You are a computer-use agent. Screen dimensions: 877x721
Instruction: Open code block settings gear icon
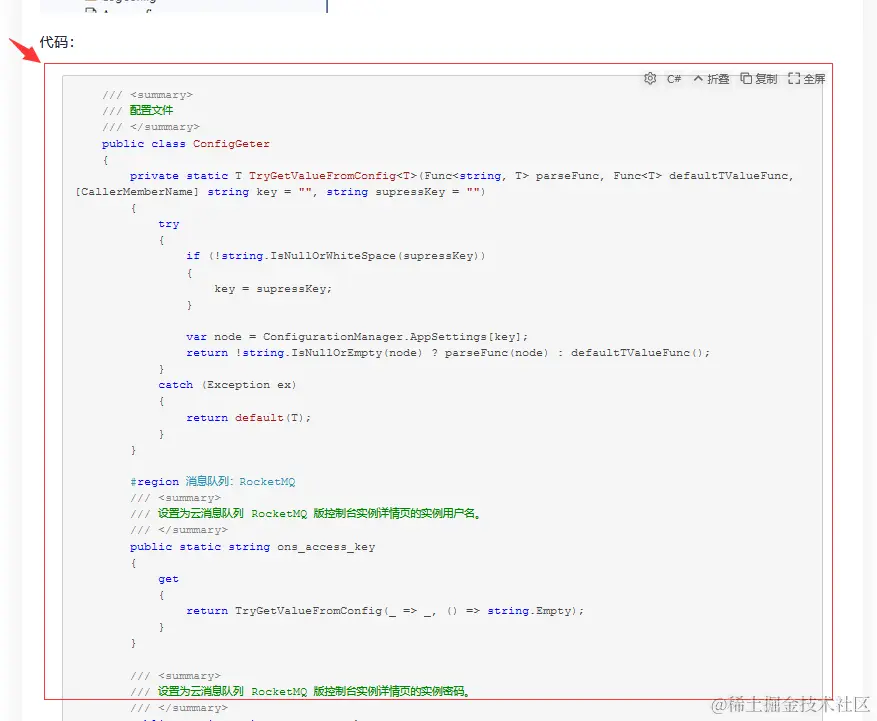pyautogui.click(x=649, y=79)
